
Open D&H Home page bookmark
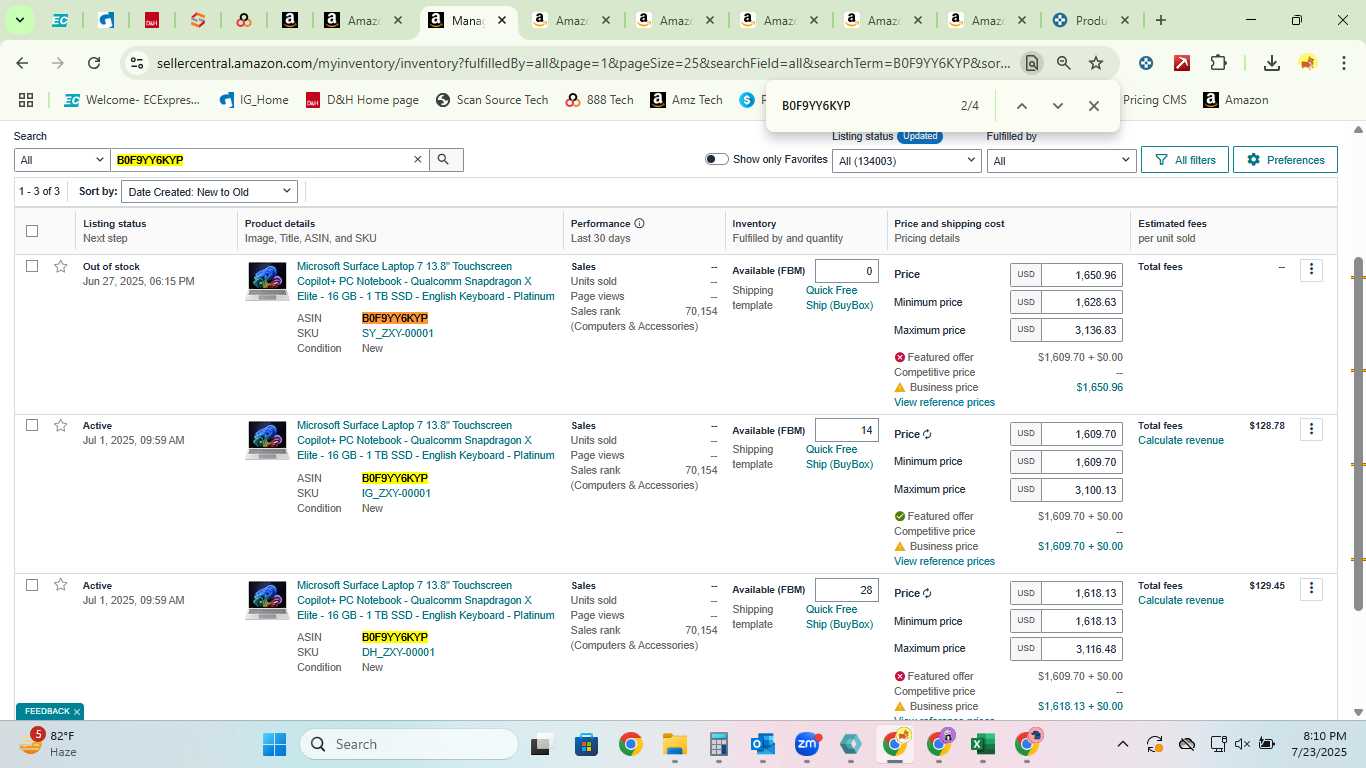pos(362,100)
